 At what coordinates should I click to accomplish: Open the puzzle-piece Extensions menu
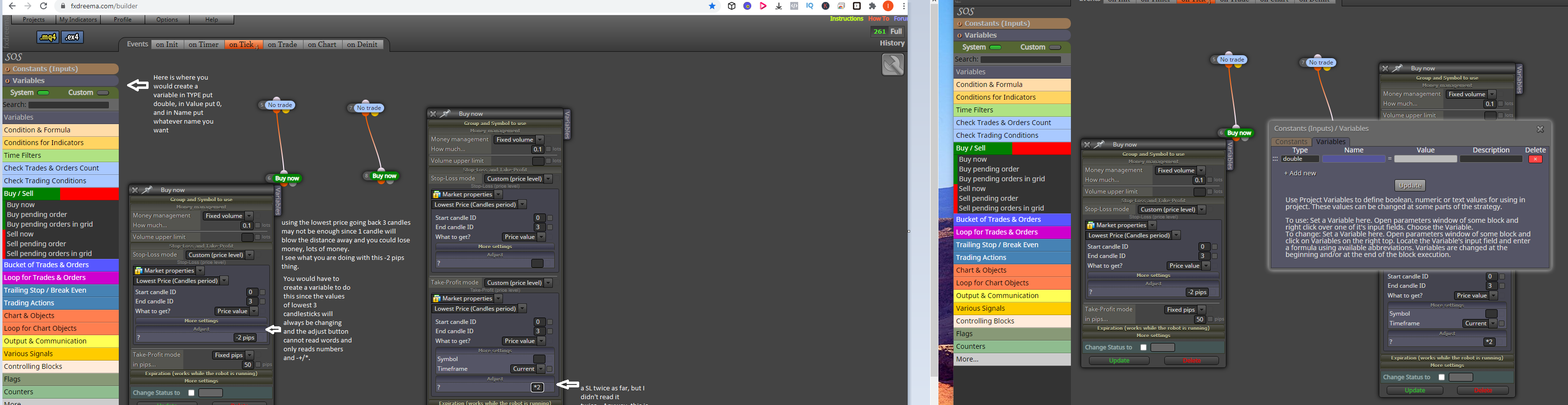(872, 6)
